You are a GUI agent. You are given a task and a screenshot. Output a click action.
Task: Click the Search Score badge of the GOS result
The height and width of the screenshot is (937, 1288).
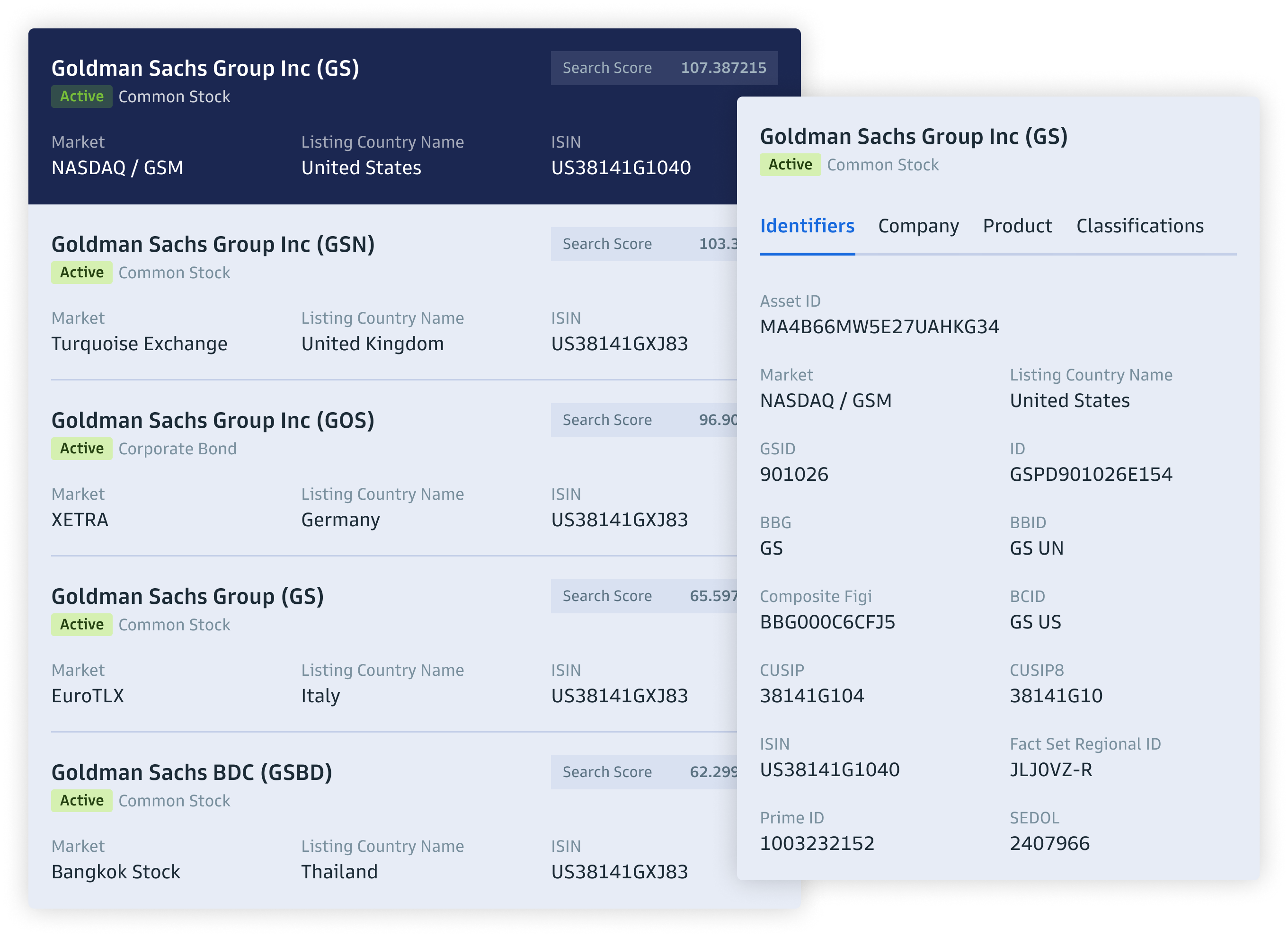[x=643, y=420]
